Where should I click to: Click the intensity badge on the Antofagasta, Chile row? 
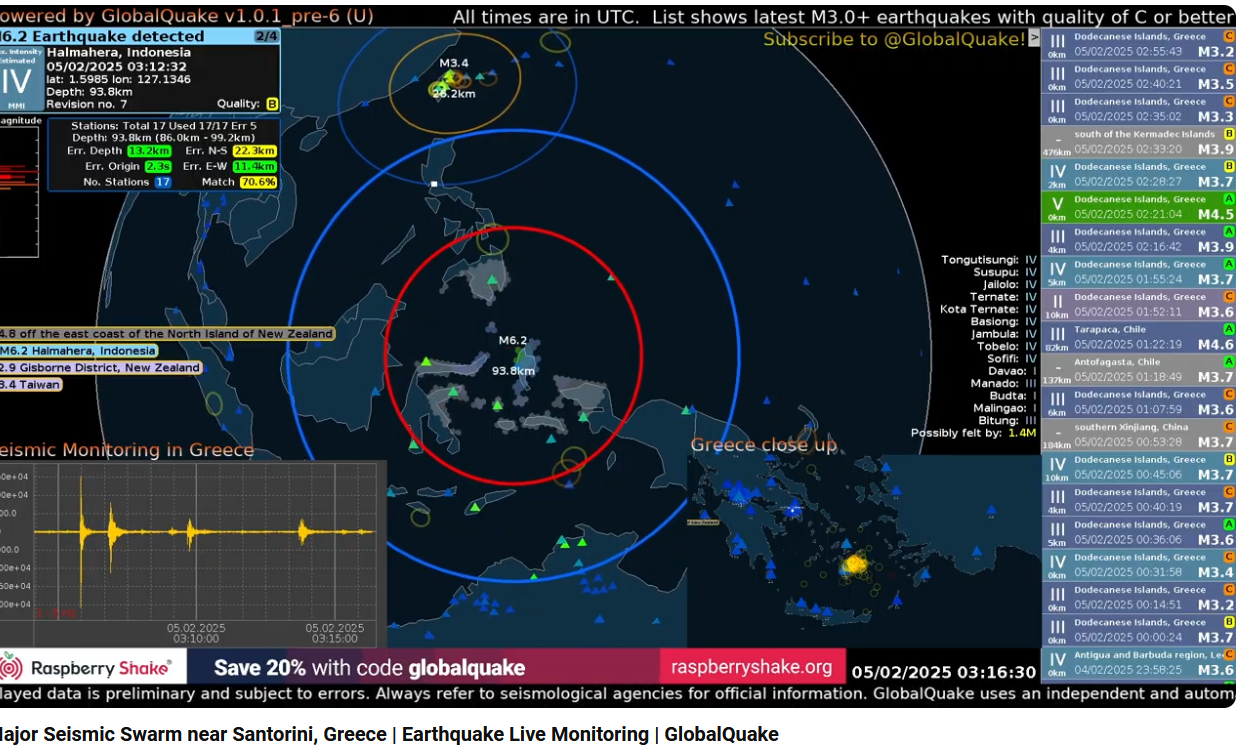click(1057, 369)
